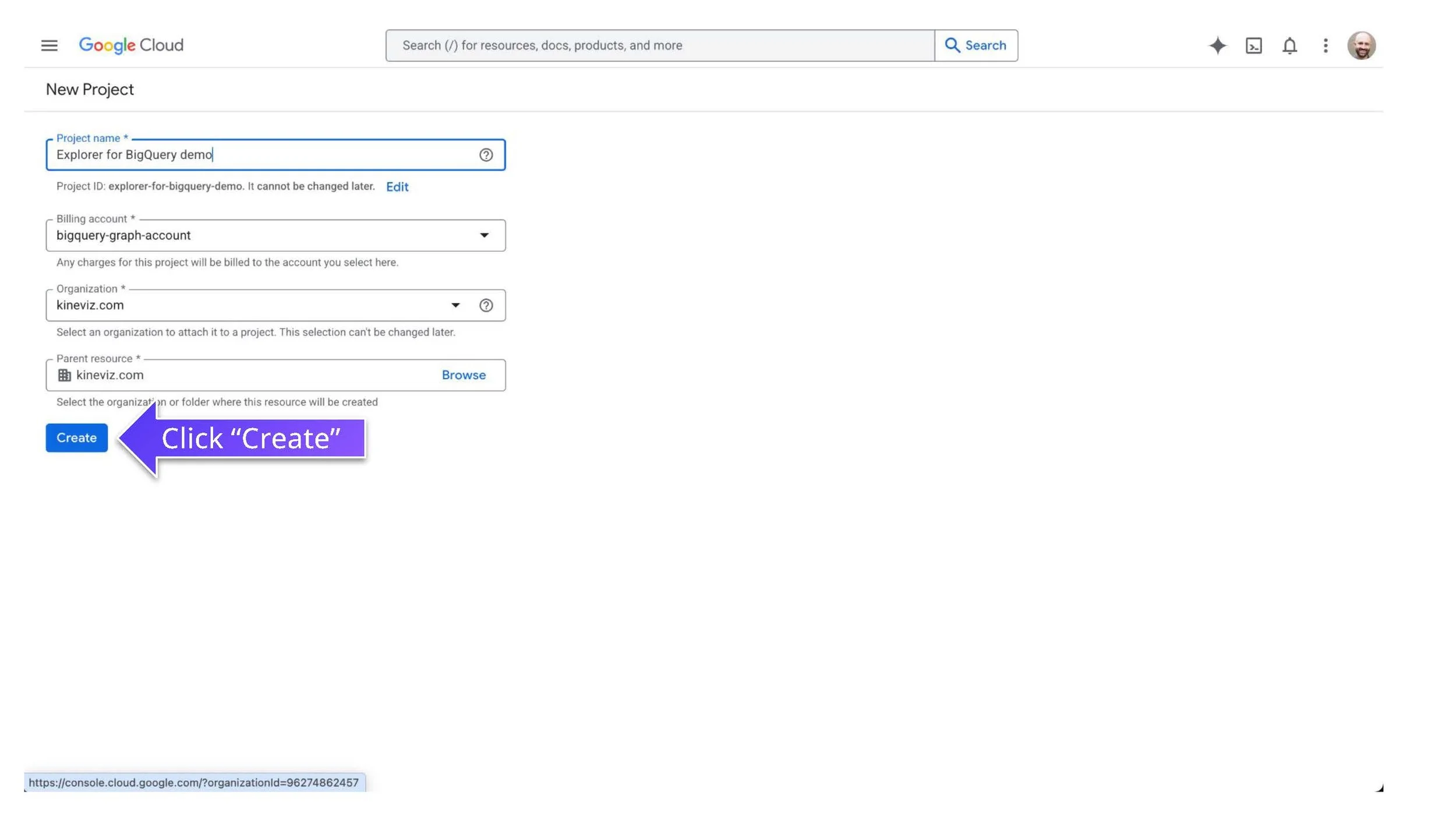
Task: Click Edit next to the Project ID
Action: click(x=397, y=186)
